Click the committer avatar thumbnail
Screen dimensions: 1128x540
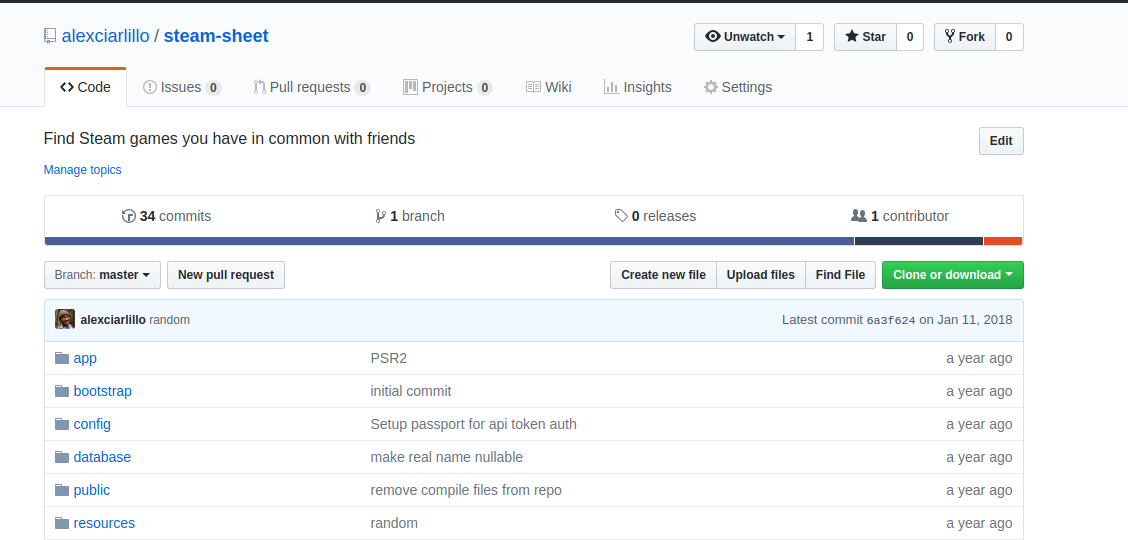65,319
